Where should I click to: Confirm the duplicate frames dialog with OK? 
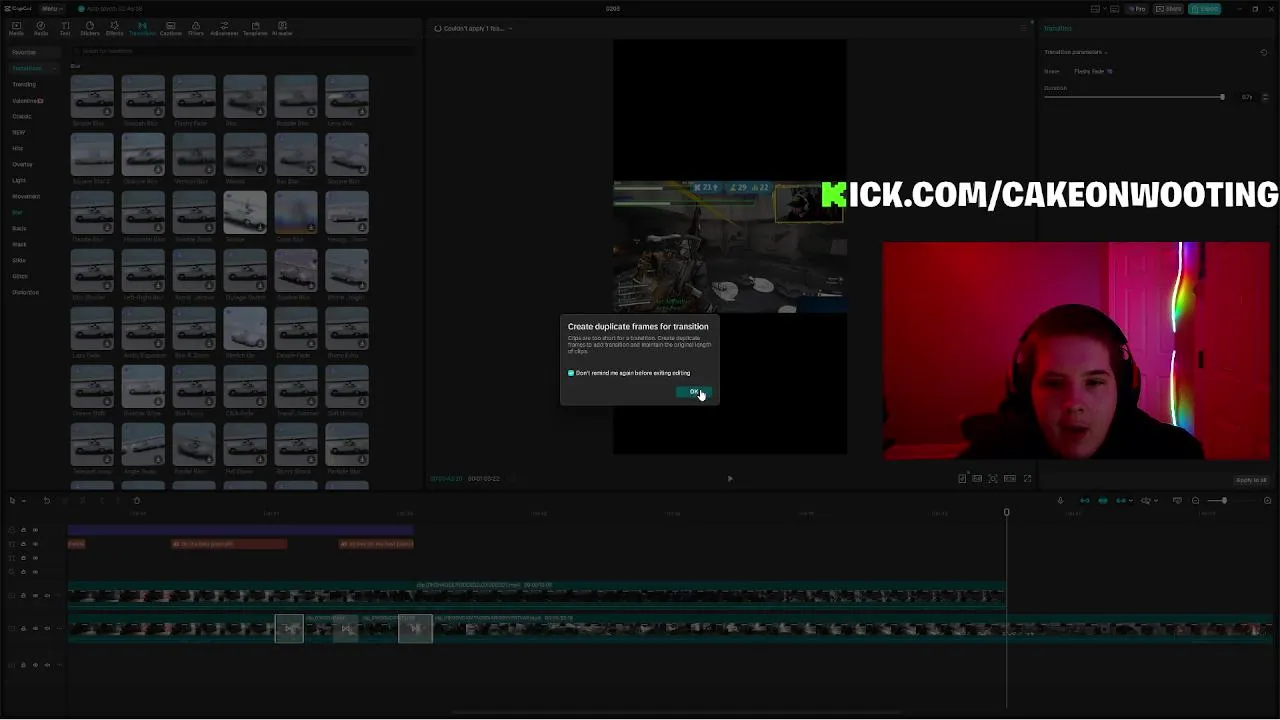pos(694,392)
